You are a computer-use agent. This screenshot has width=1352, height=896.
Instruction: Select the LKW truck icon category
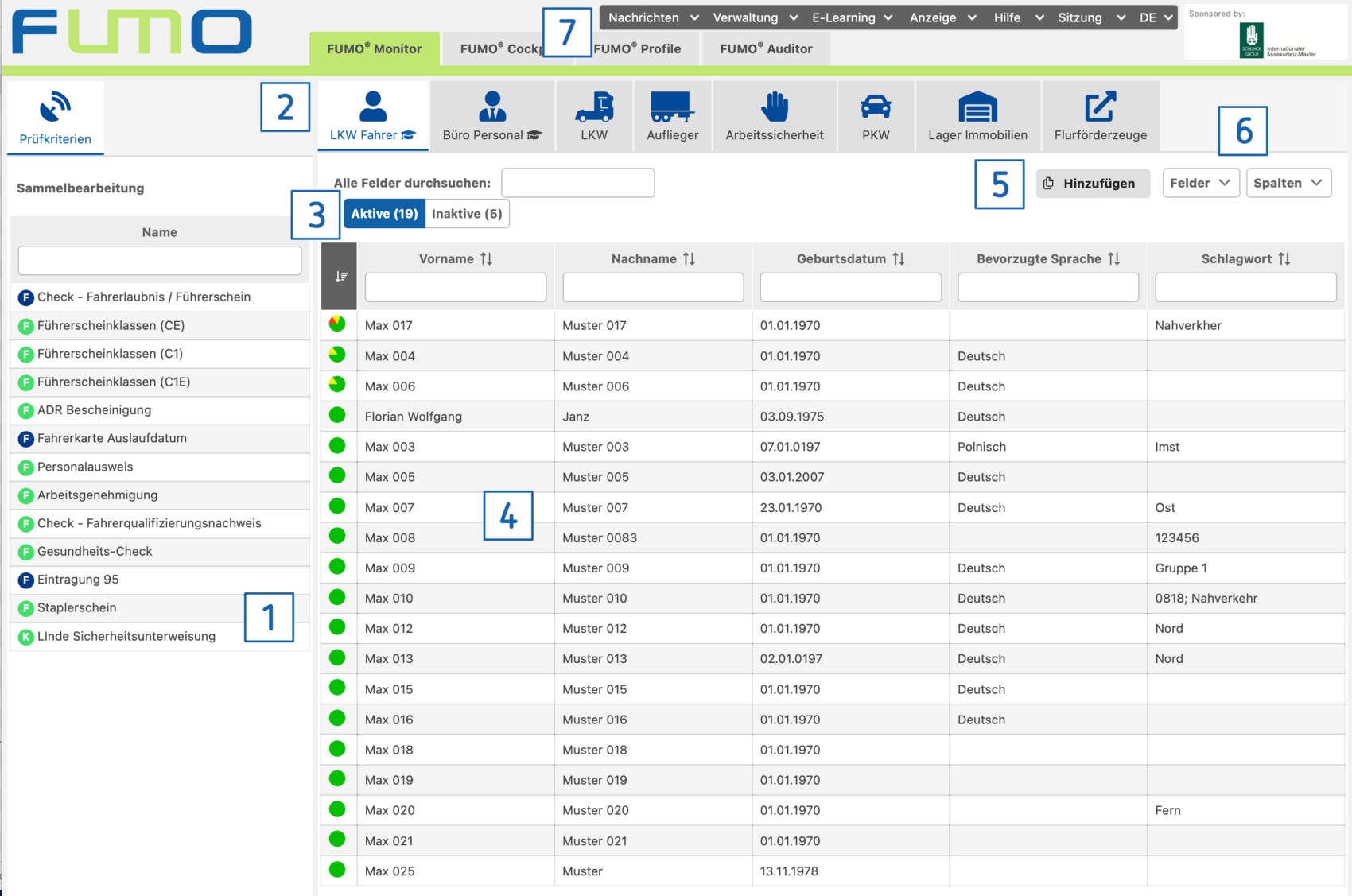pyautogui.click(x=593, y=107)
